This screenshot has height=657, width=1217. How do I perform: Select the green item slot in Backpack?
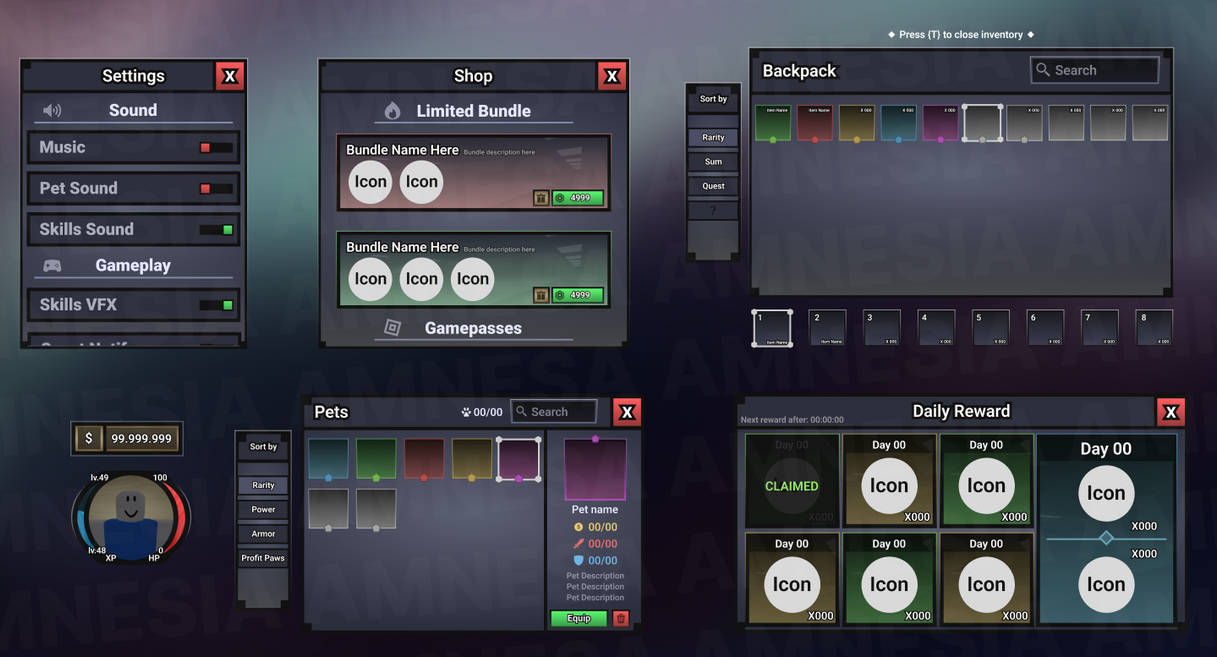[x=773, y=123]
